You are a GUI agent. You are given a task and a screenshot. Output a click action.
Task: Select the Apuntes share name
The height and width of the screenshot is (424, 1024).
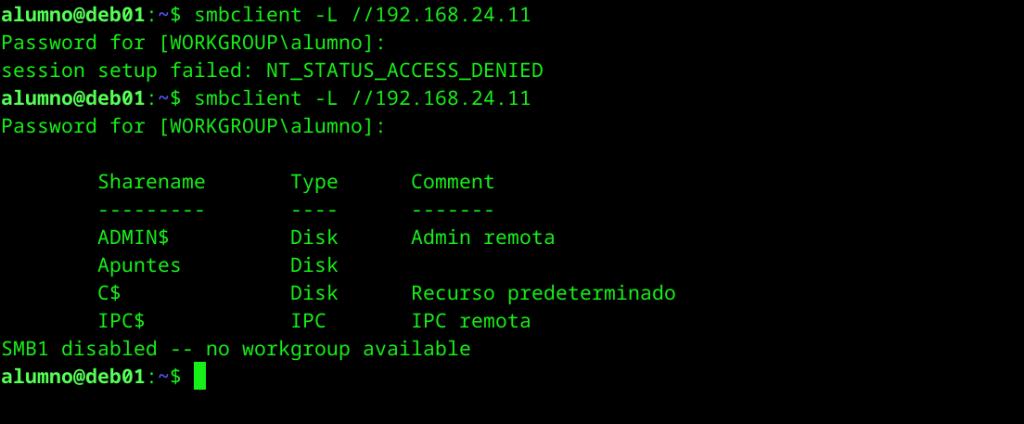click(139, 266)
